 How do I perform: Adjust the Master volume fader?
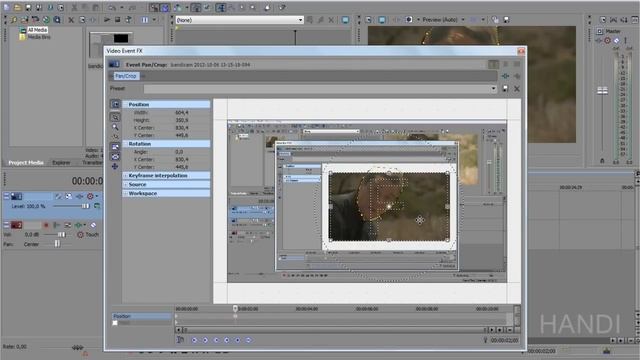pos(602,91)
